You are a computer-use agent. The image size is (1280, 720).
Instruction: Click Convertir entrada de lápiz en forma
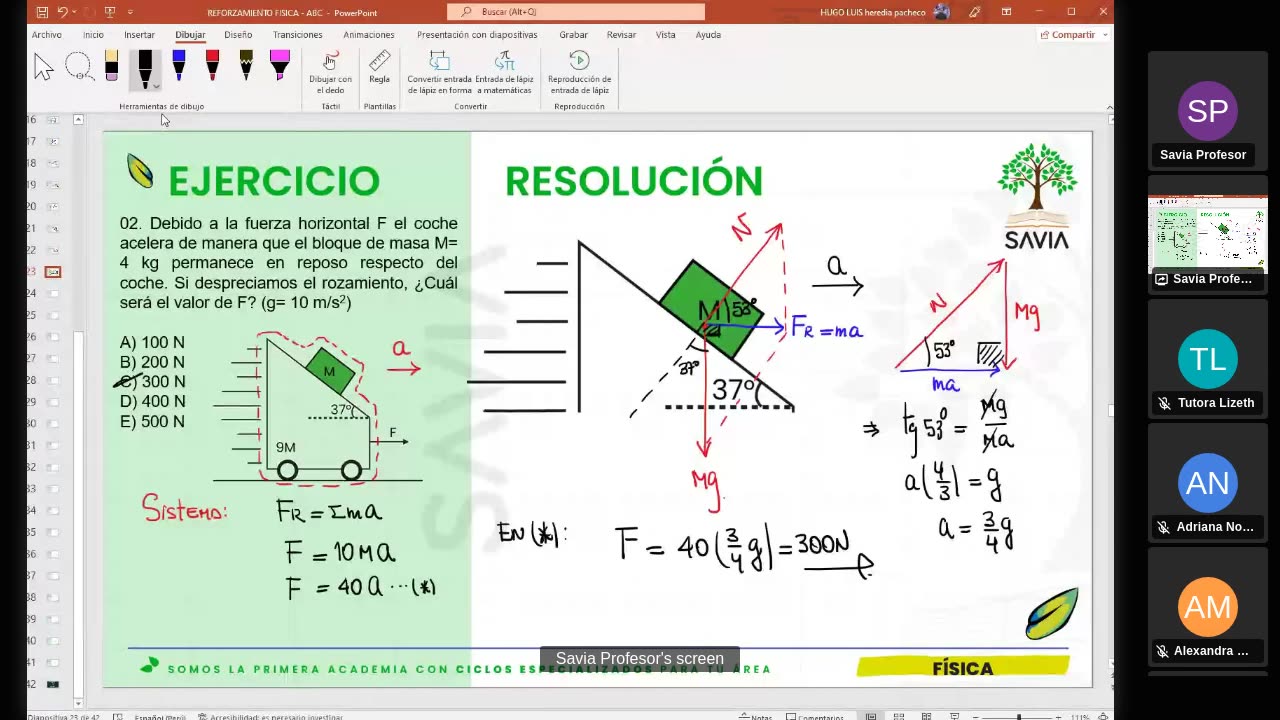pos(439,73)
